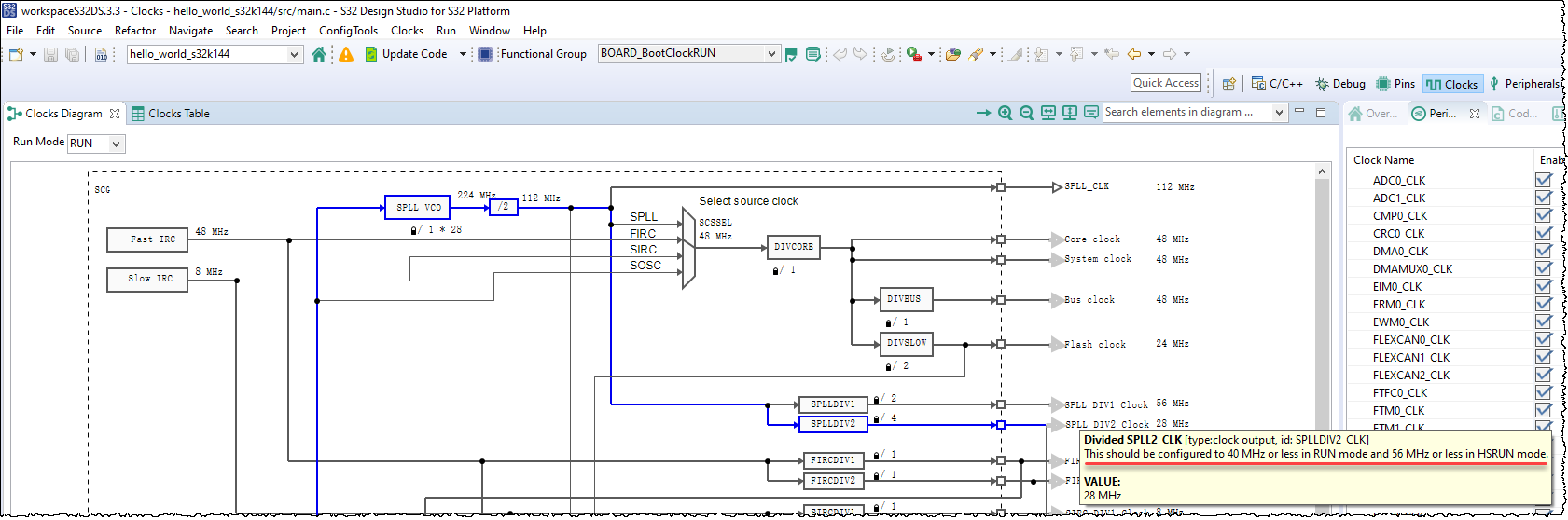Open the Pins perspective
This screenshot has width=1568, height=520.
pos(1395,84)
